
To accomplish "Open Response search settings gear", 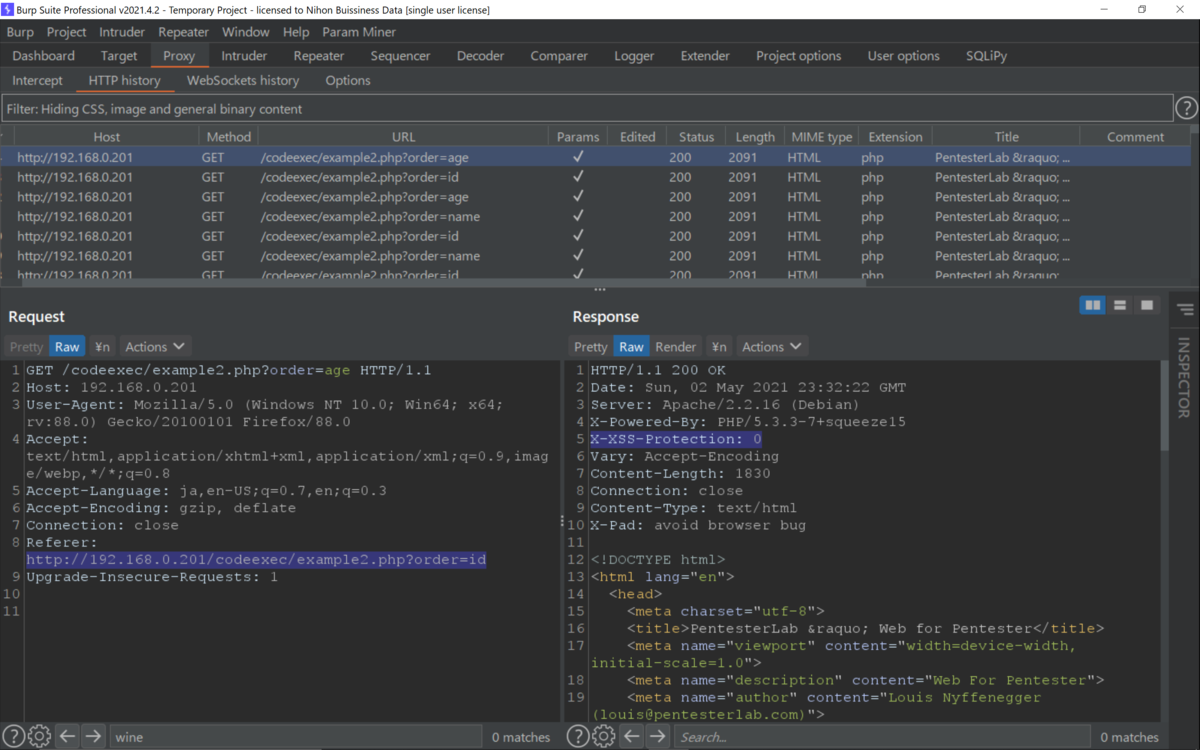I will pyautogui.click(x=603, y=736).
